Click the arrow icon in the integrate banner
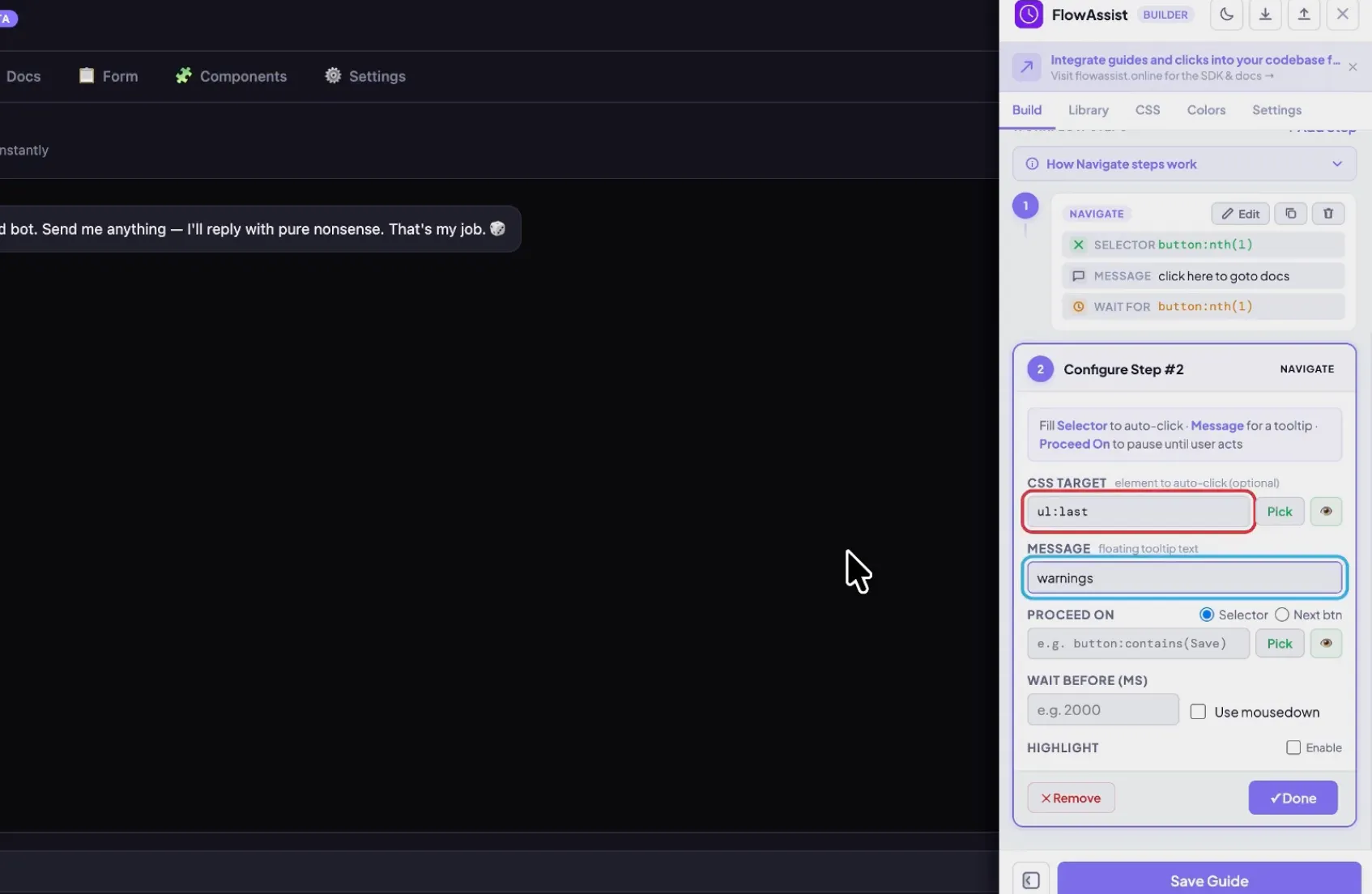Image resolution: width=1372 pixels, height=894 pixels. pos(1026,67)
